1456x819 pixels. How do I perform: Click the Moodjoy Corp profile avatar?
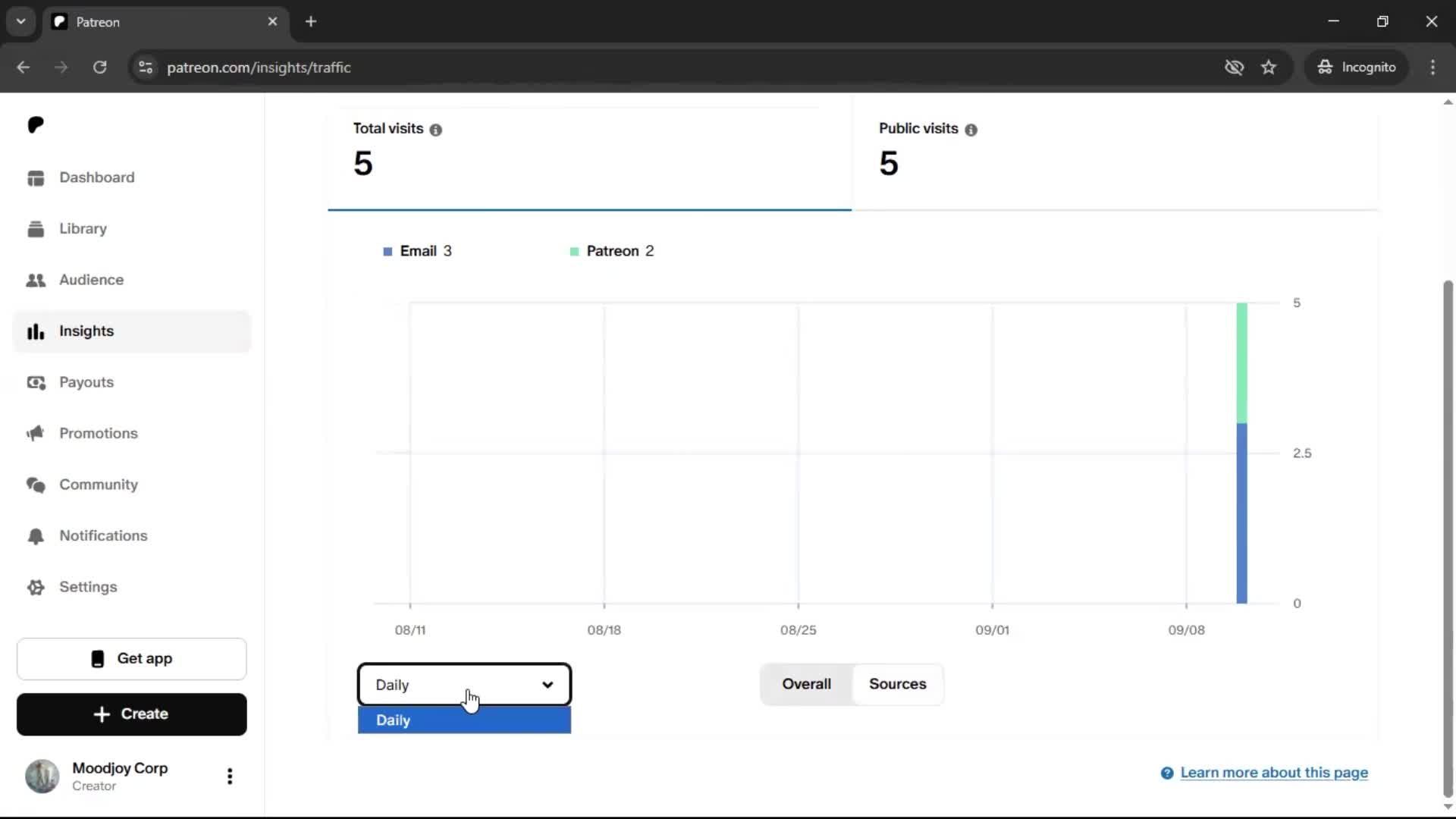point(42,776)
